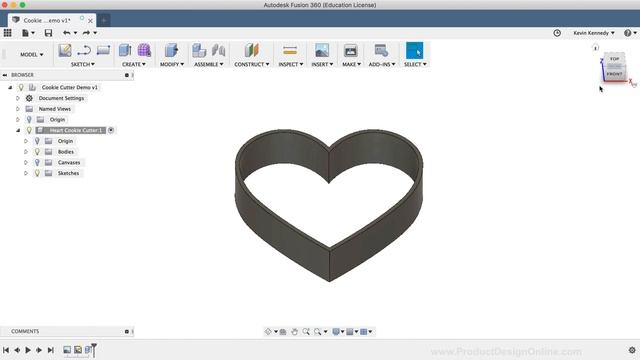
Task: Open Display Settings dropdown in navigation bar
Action: pos(338,332)
